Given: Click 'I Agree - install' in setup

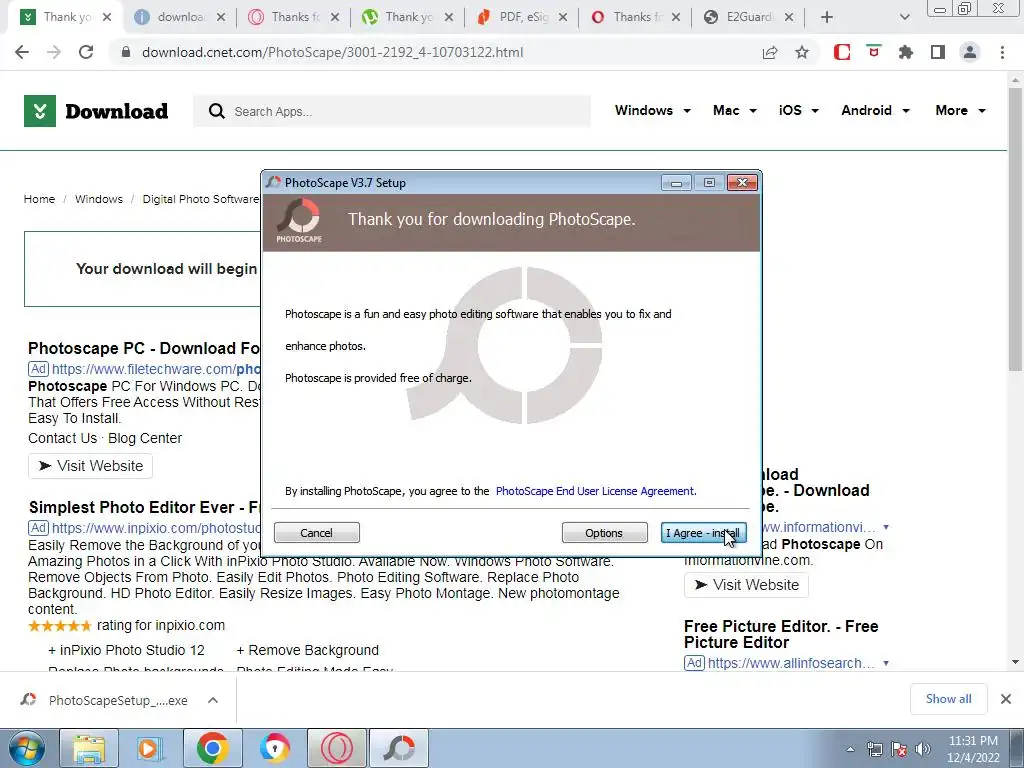Looking at the screenshot, I should 703,533.
